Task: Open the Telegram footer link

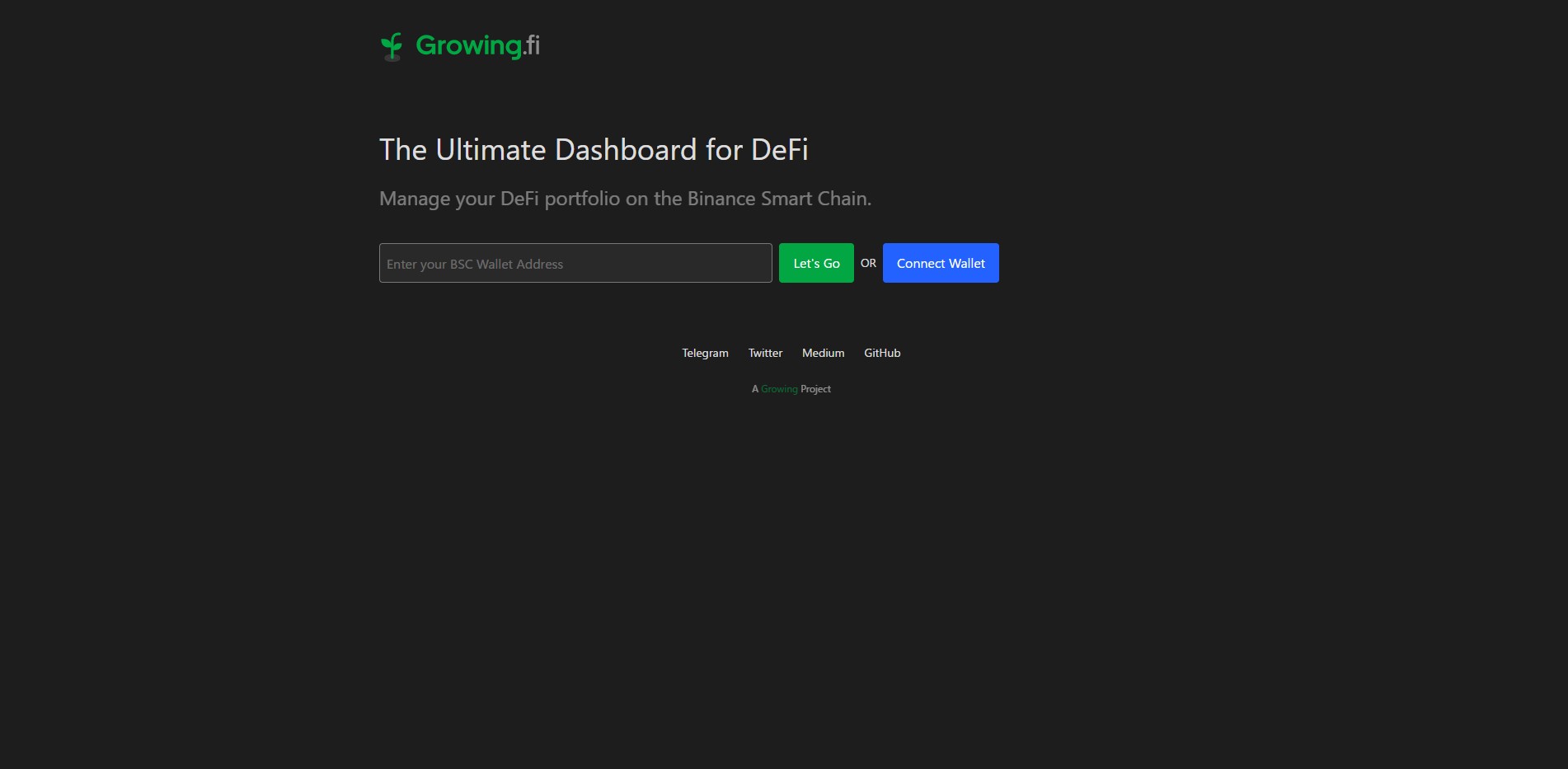Action: (x=705, y=353)
